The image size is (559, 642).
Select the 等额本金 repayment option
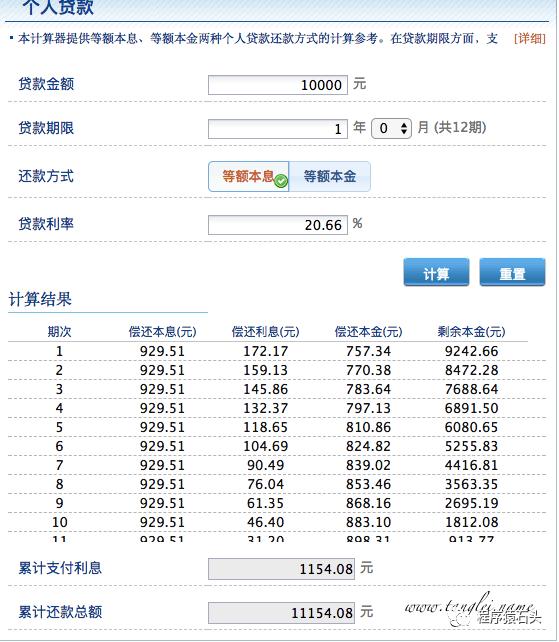(x=330, y=176)
